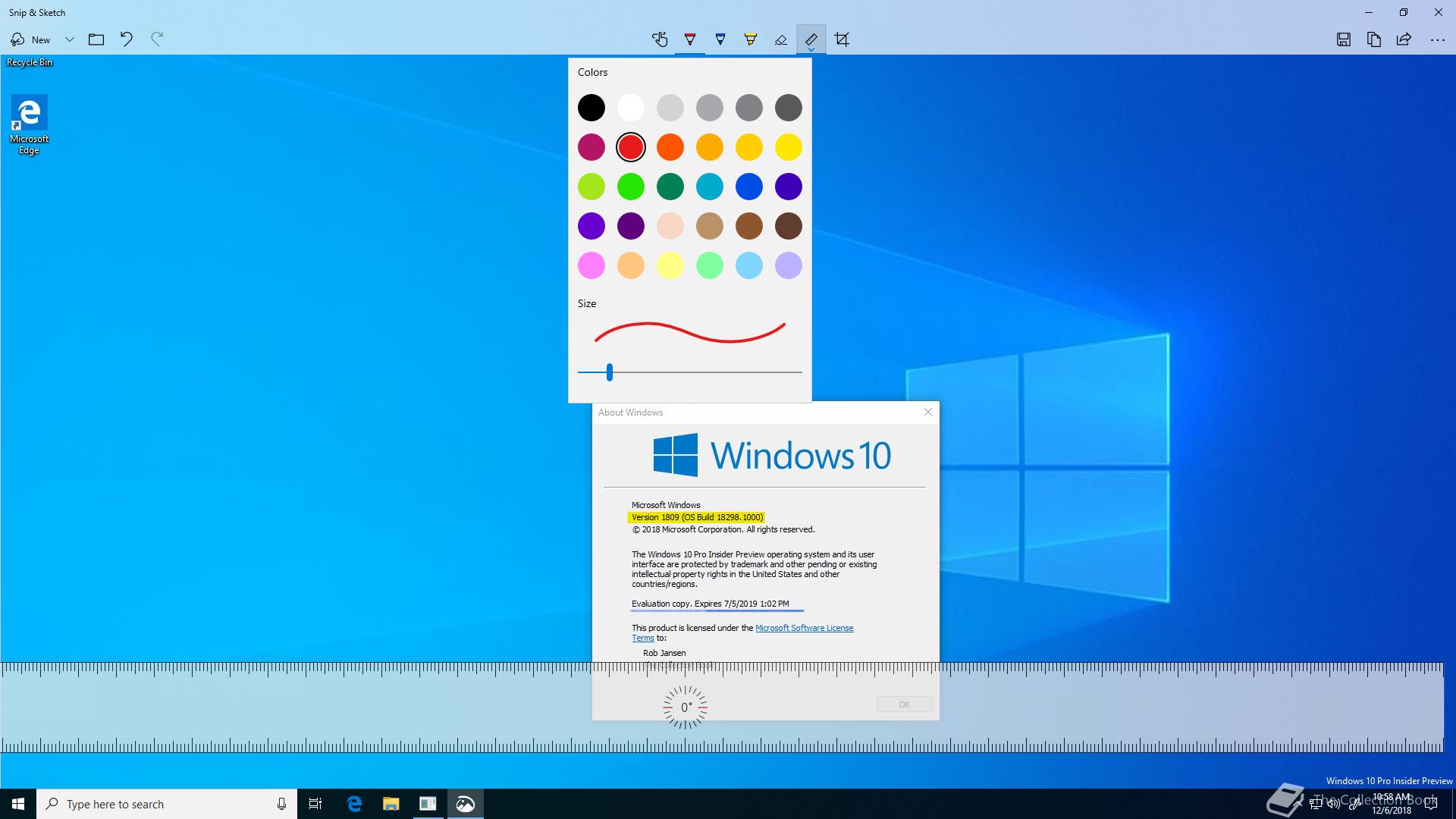Image resolution: width=1456 pixels, height=819 pixels.
Task: Click Microsoft Software License link in snip
Action: (x=805, y=628)
